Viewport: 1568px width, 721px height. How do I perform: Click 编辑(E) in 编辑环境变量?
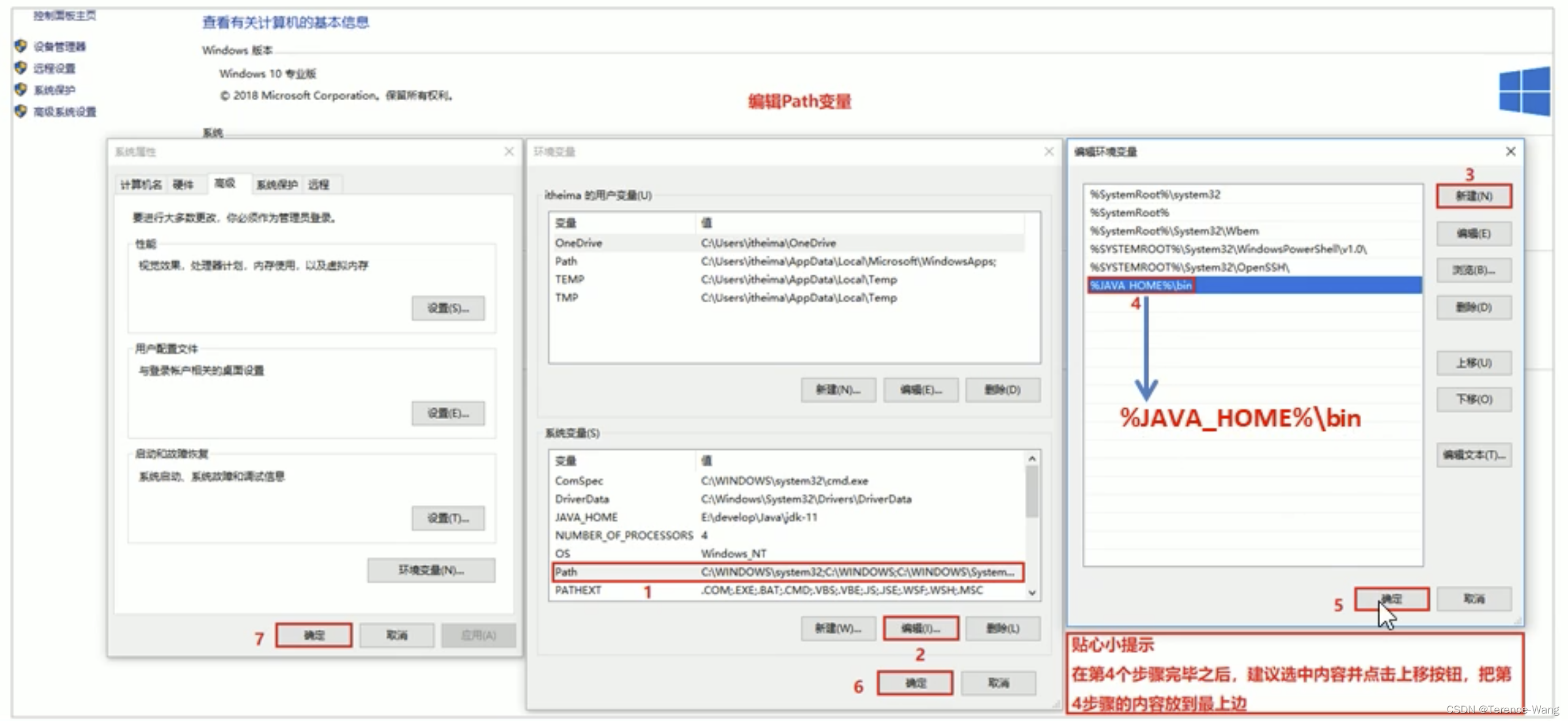[x=1474, y=234]
